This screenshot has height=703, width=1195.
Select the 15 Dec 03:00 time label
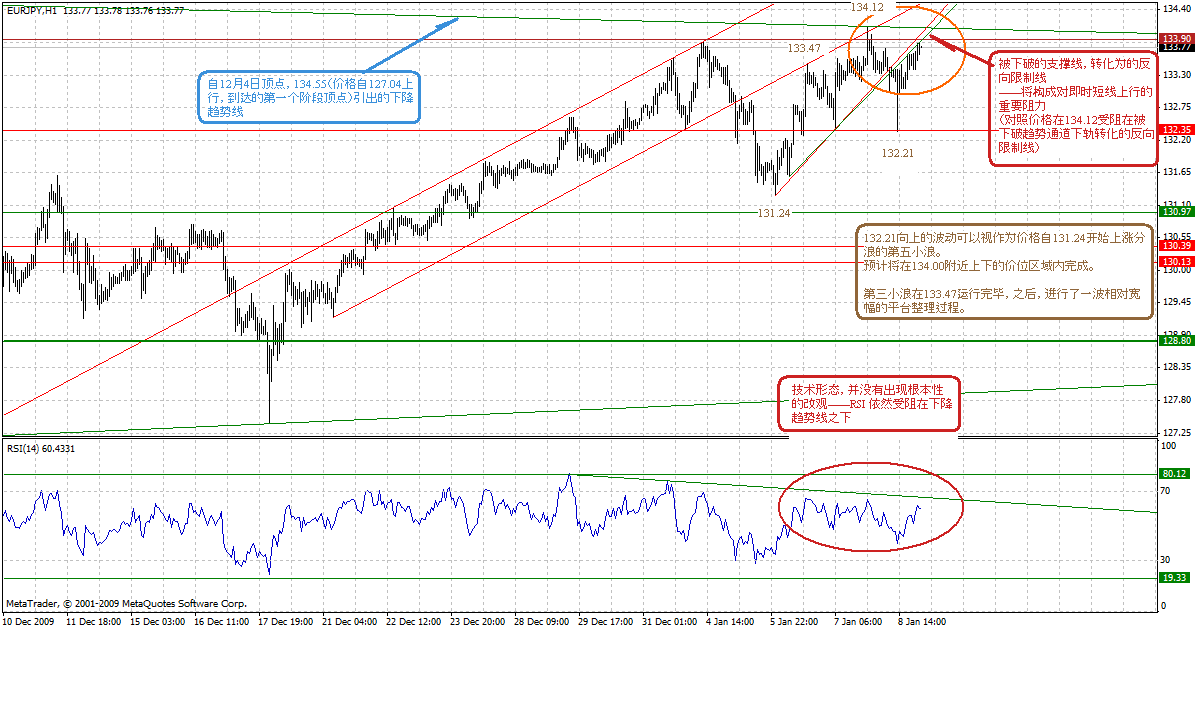pos(157,621)
